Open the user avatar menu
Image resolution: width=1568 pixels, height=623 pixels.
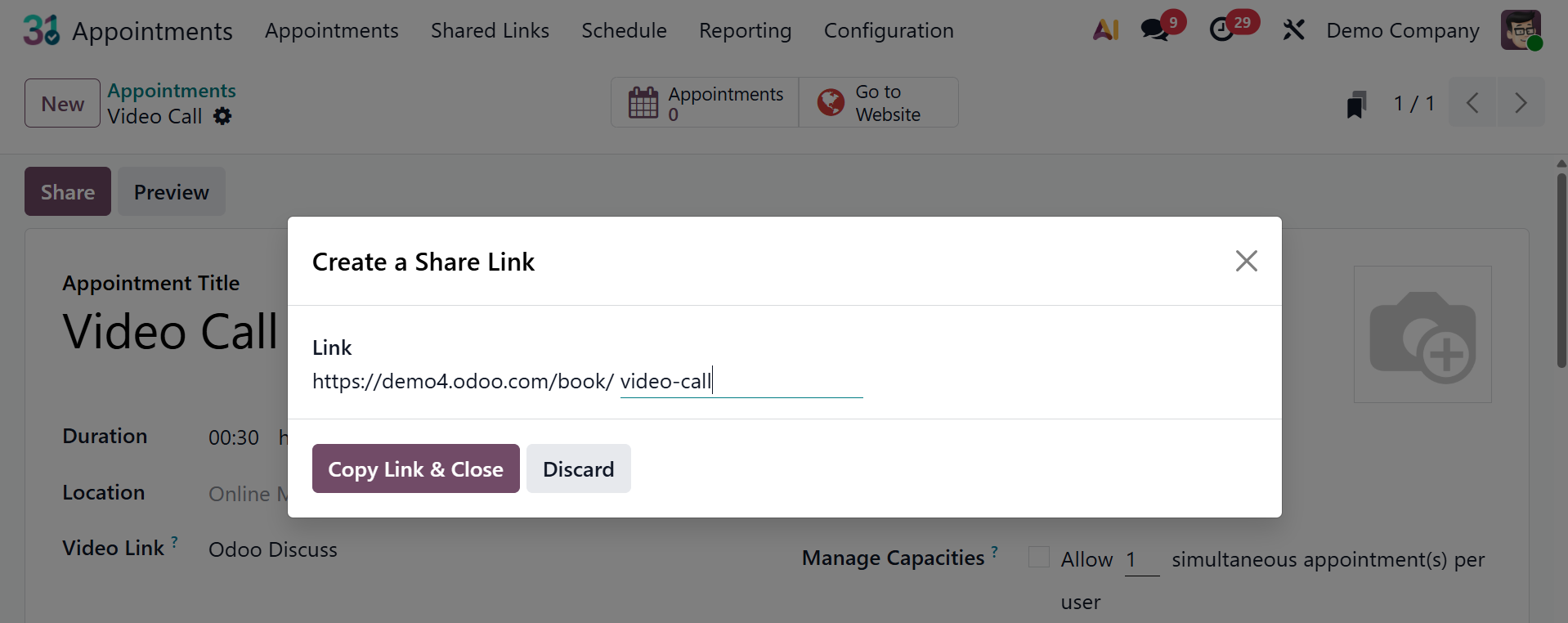[x=1523, y=30]
